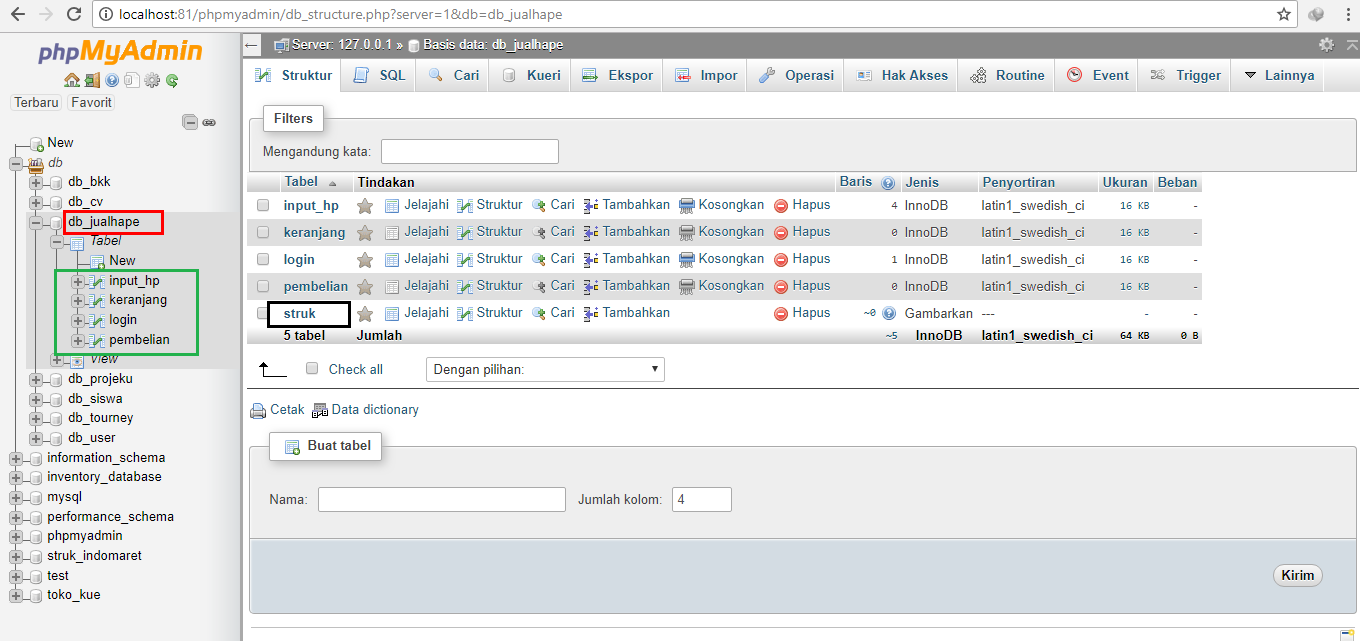Click the logout exit icon

coord(92,80)
